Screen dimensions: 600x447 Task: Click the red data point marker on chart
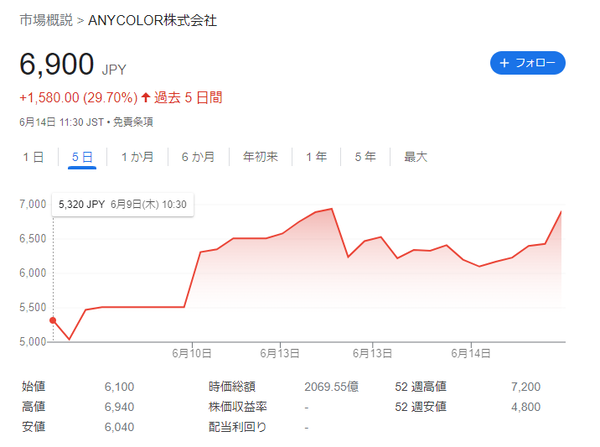[x=53, y=320]
